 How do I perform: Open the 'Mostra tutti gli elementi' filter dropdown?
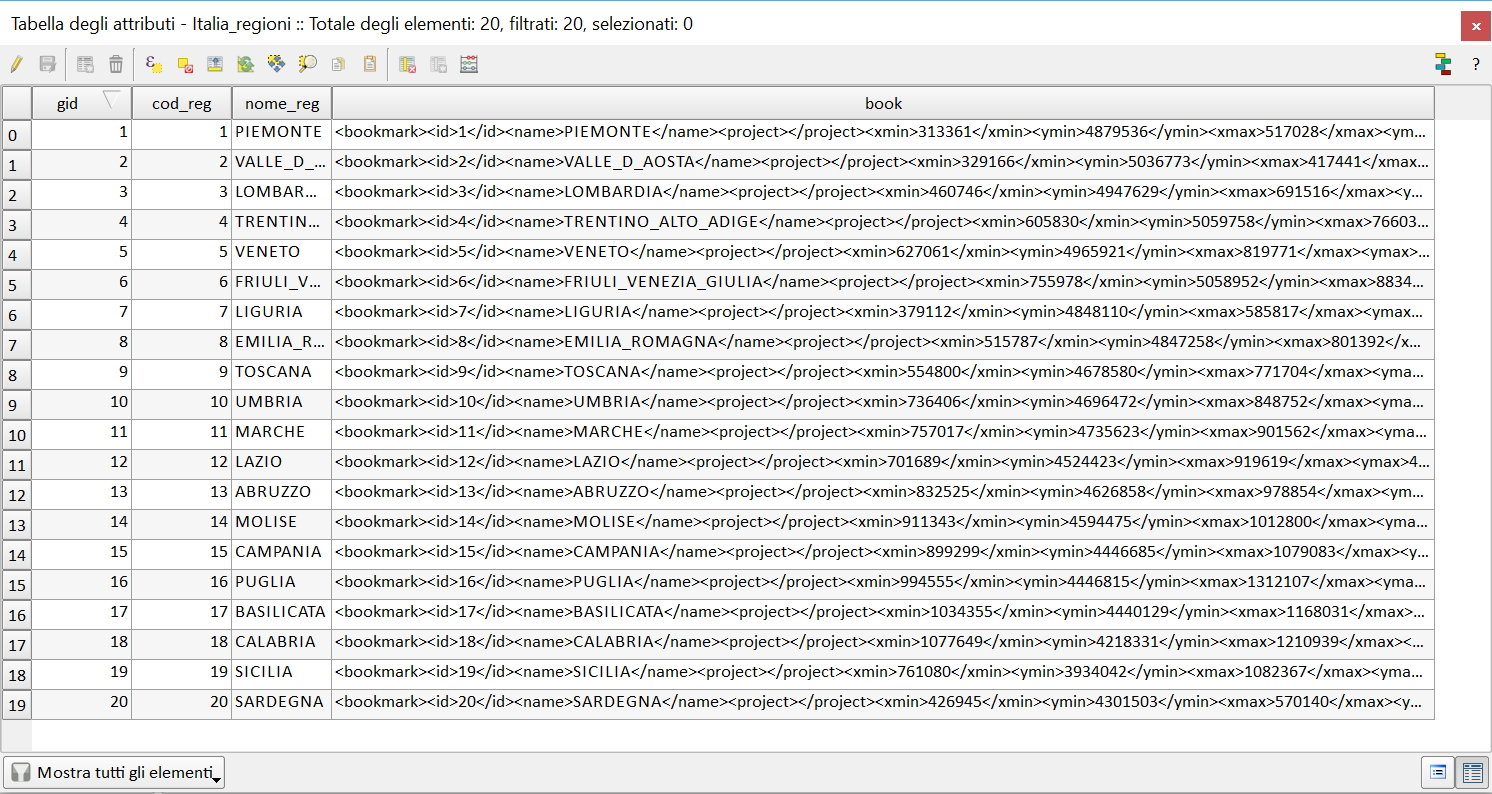click(114, 772)
